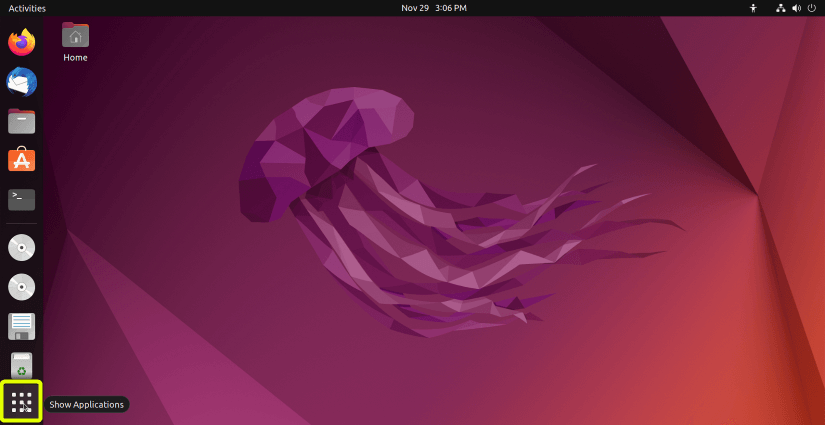Open the Files manager dock icon
This screenshot has height=425, width=825.
(x=22, y=121)
